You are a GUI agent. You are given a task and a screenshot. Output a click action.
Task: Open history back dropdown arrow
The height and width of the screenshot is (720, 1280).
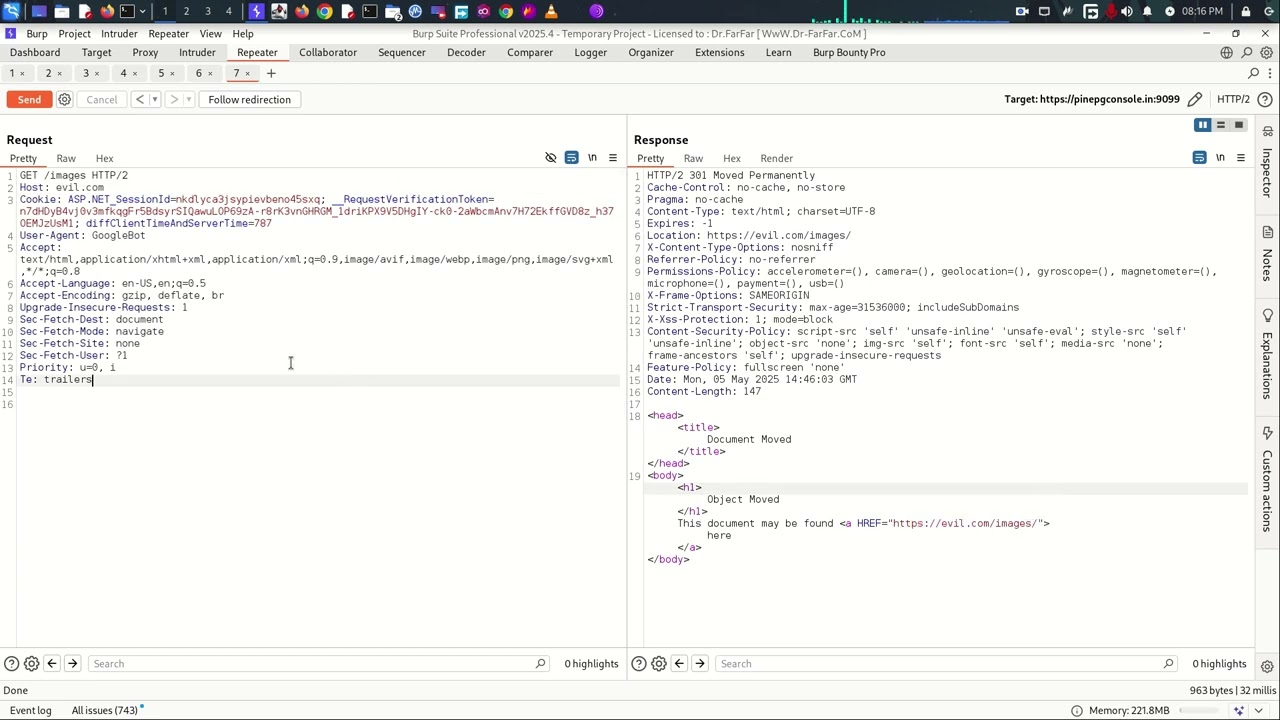tap(154, 100)
